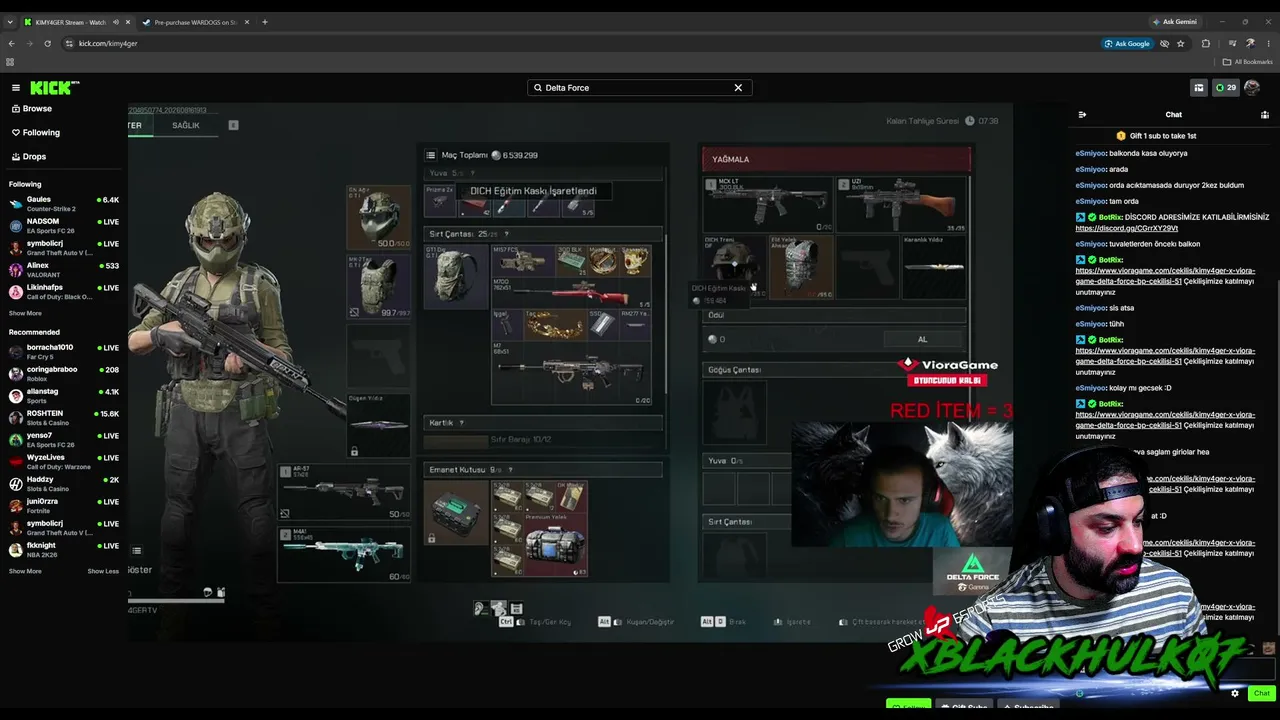
Task: Open fkknight's NBA 2K26 channel
Action: (x=64, y=550)
